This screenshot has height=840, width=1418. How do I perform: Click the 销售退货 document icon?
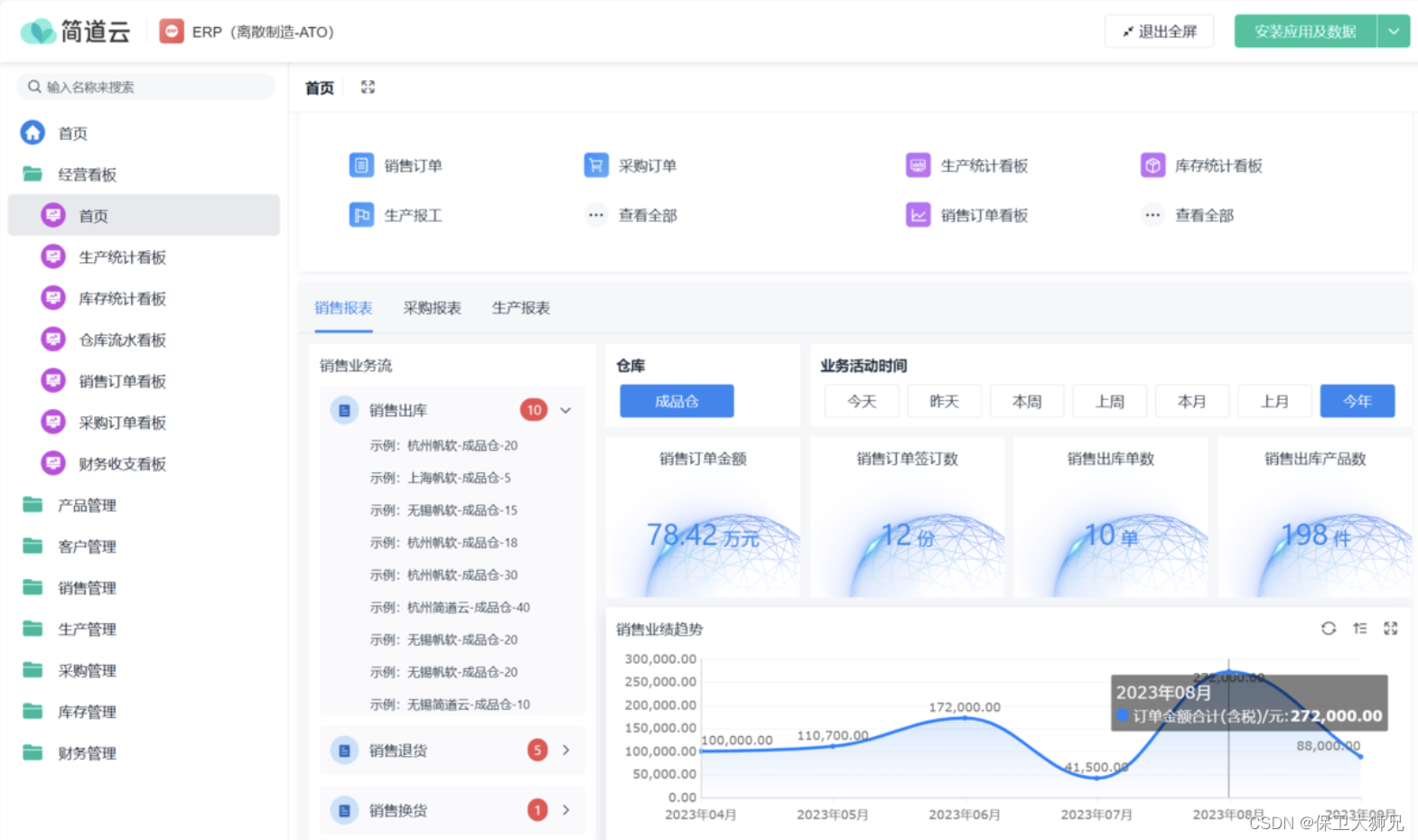[x=344, y=750]
